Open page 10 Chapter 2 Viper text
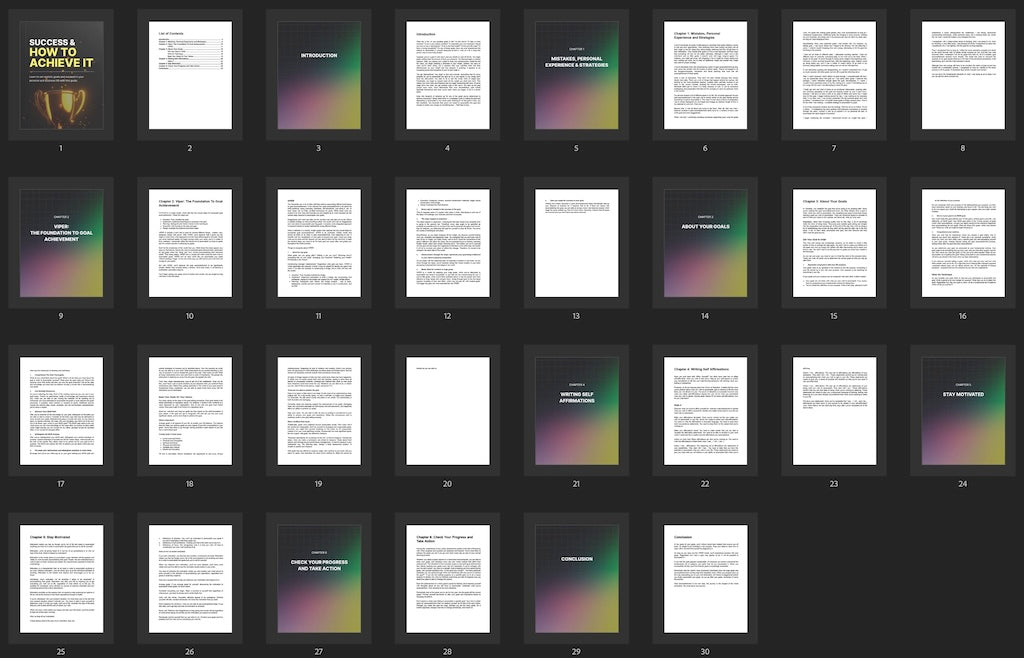This screenshot has width=1024, height=658. tap(190, 243)
